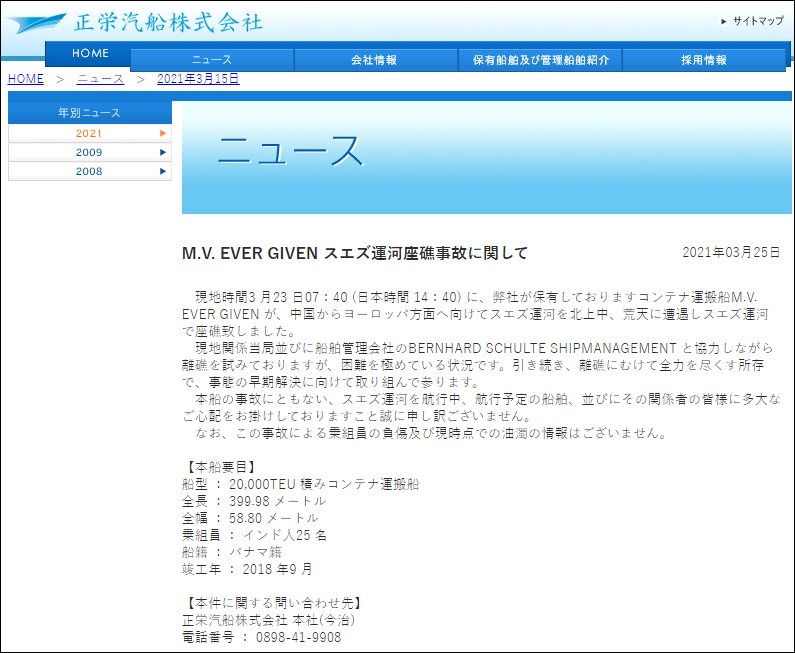The height and width of the screenshot is (653, 795).
Task: Click the 全長 399.98 メートル line
Action: click(x=254, y=501)
